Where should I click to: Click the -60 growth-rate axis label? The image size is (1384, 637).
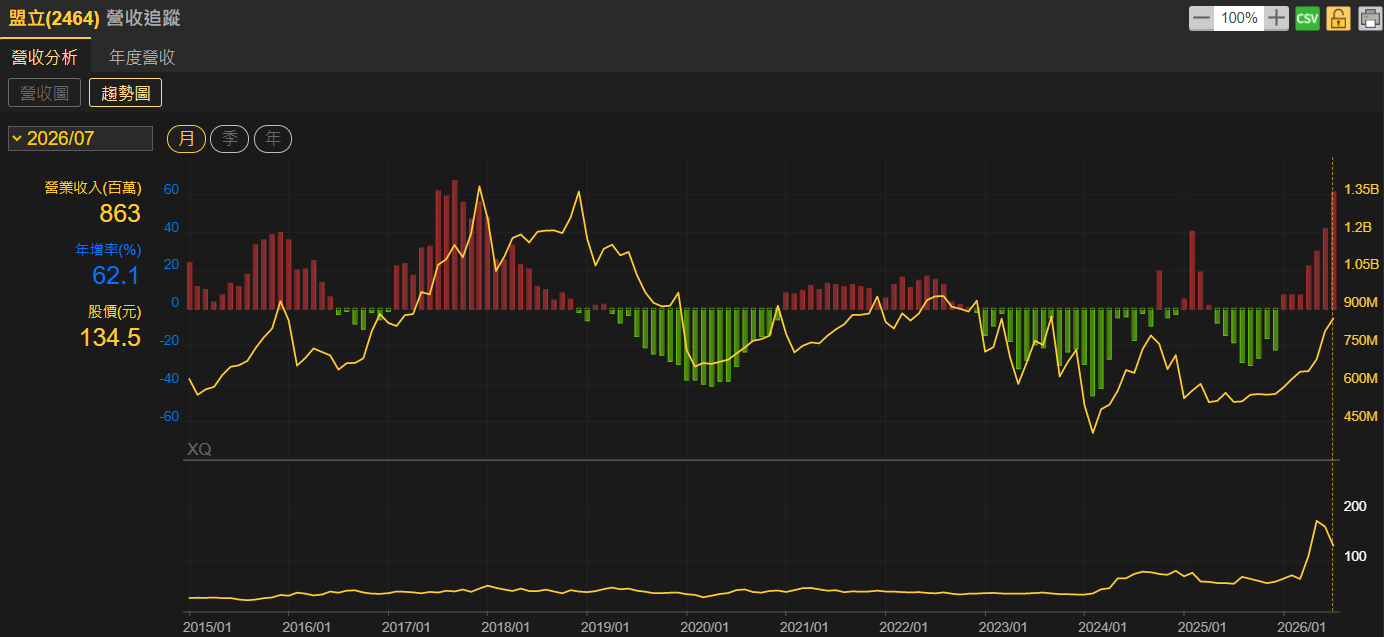tap(169, 416)
